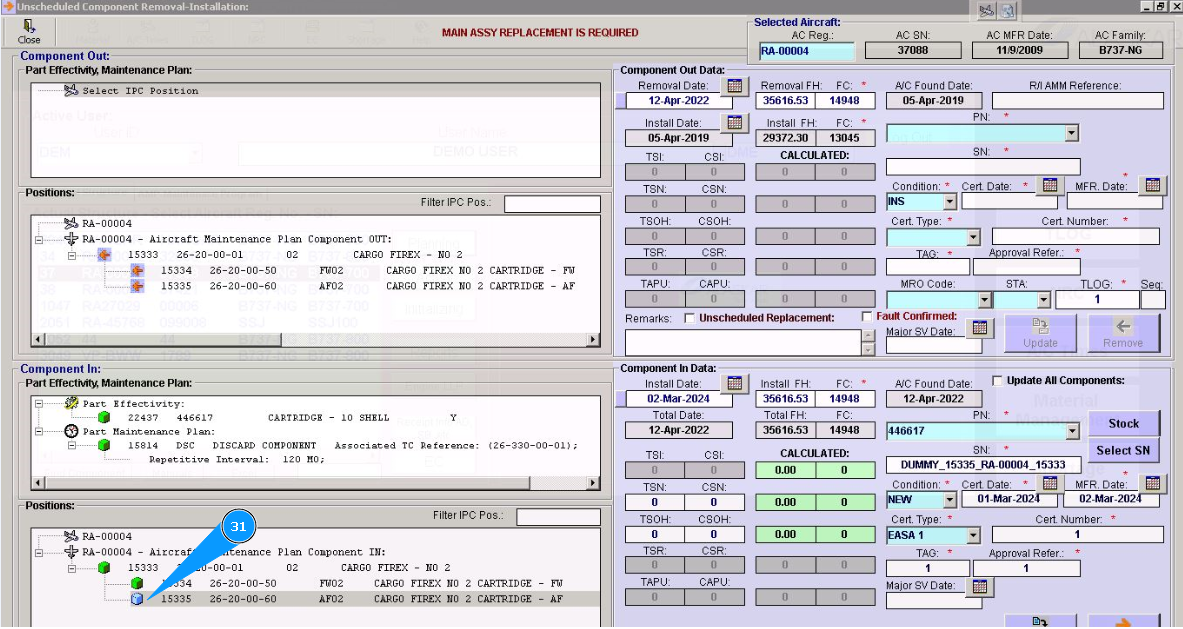Open calendar next to Component Out MFR. Date

click(1153, 185)
